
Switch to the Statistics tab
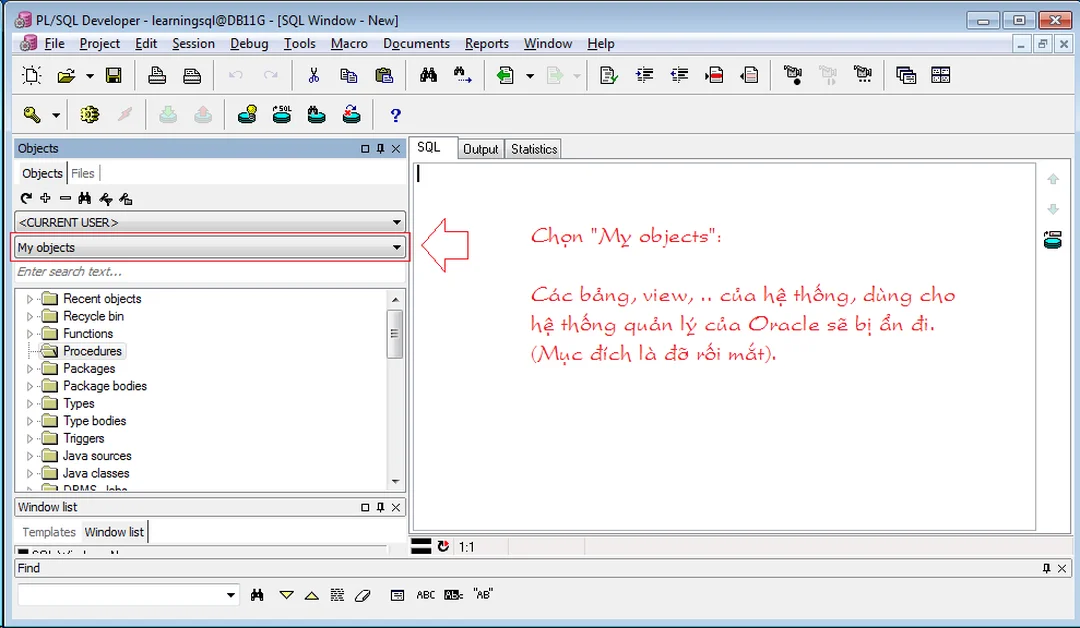pyautogui.click(x=534, y=149)
